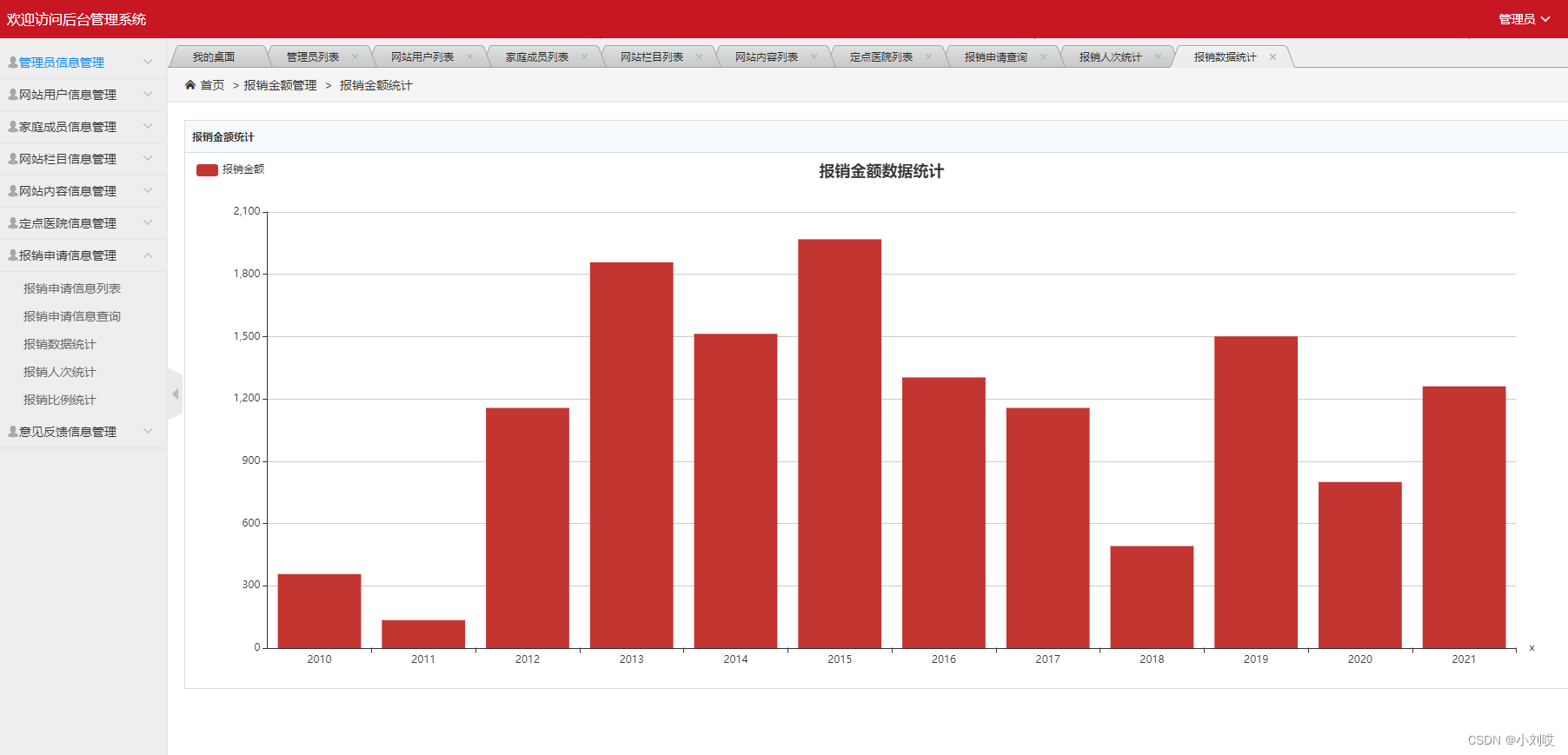Expand 网站用户信息管理 menu chevron
1568x755 pixels.
tap(148, 94)
